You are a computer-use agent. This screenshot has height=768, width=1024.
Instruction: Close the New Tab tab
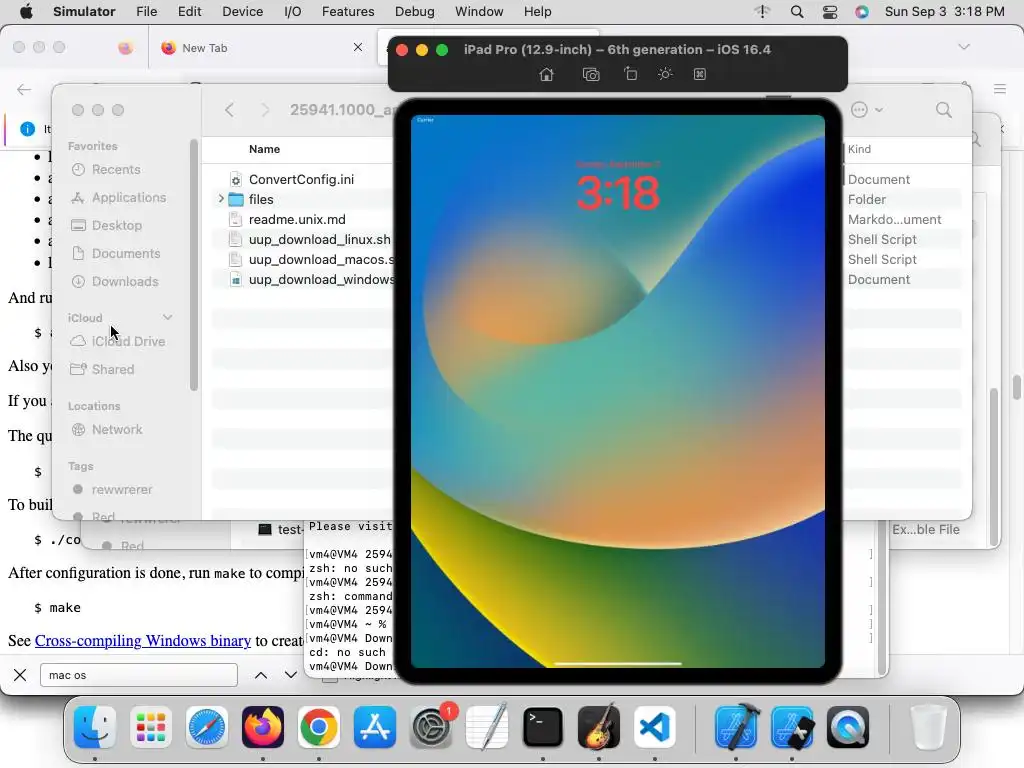[x=358, y=47]
